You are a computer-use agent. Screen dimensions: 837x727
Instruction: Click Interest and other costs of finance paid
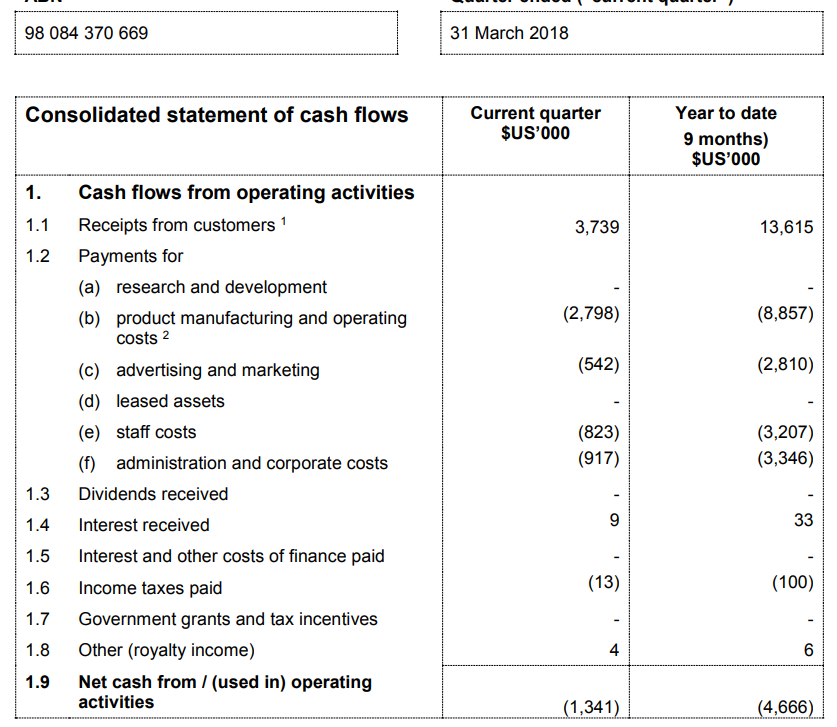coord(231,556)
